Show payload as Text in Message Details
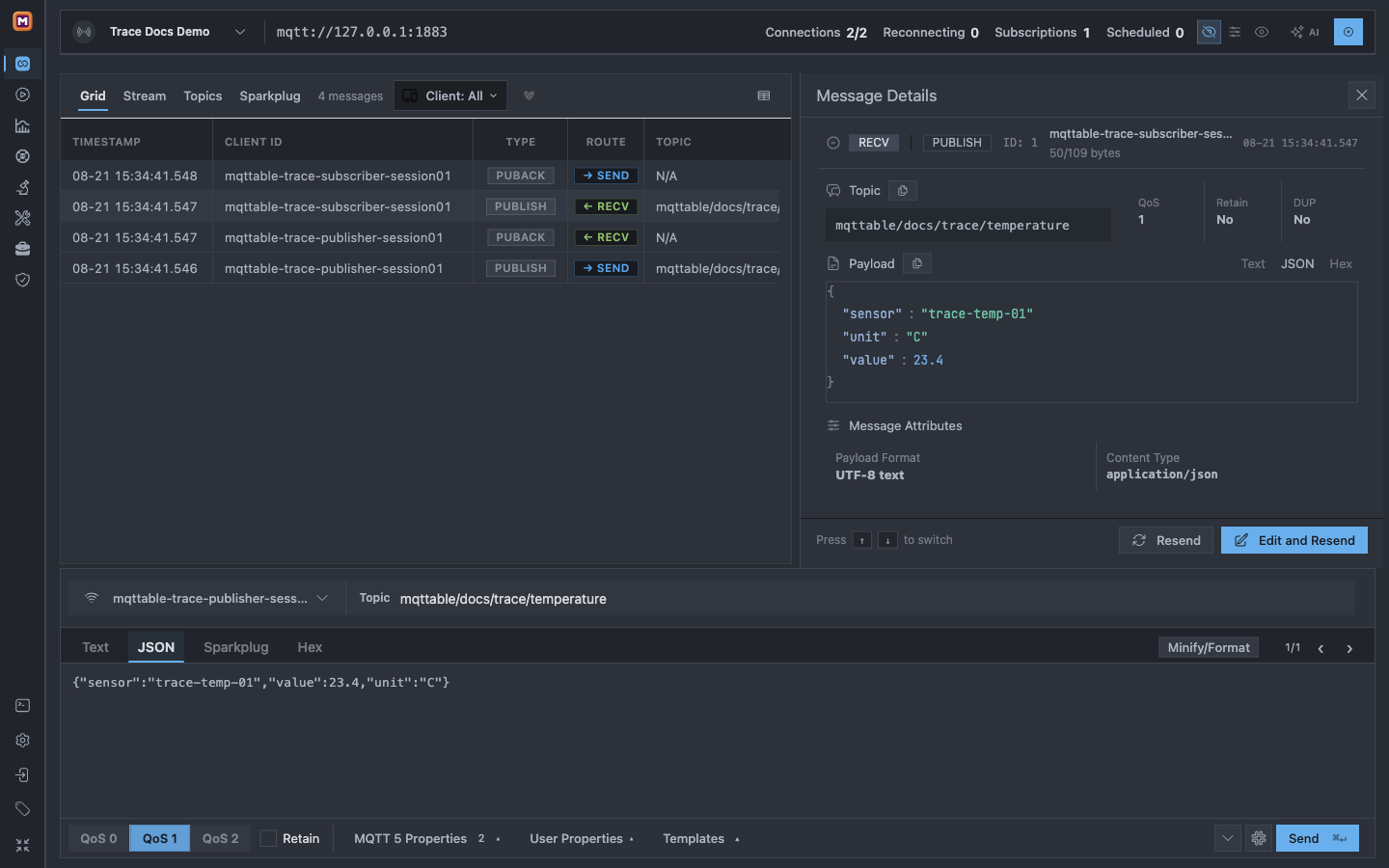The width and height of the screenshot is (1389, 868). click(1253, 263)
